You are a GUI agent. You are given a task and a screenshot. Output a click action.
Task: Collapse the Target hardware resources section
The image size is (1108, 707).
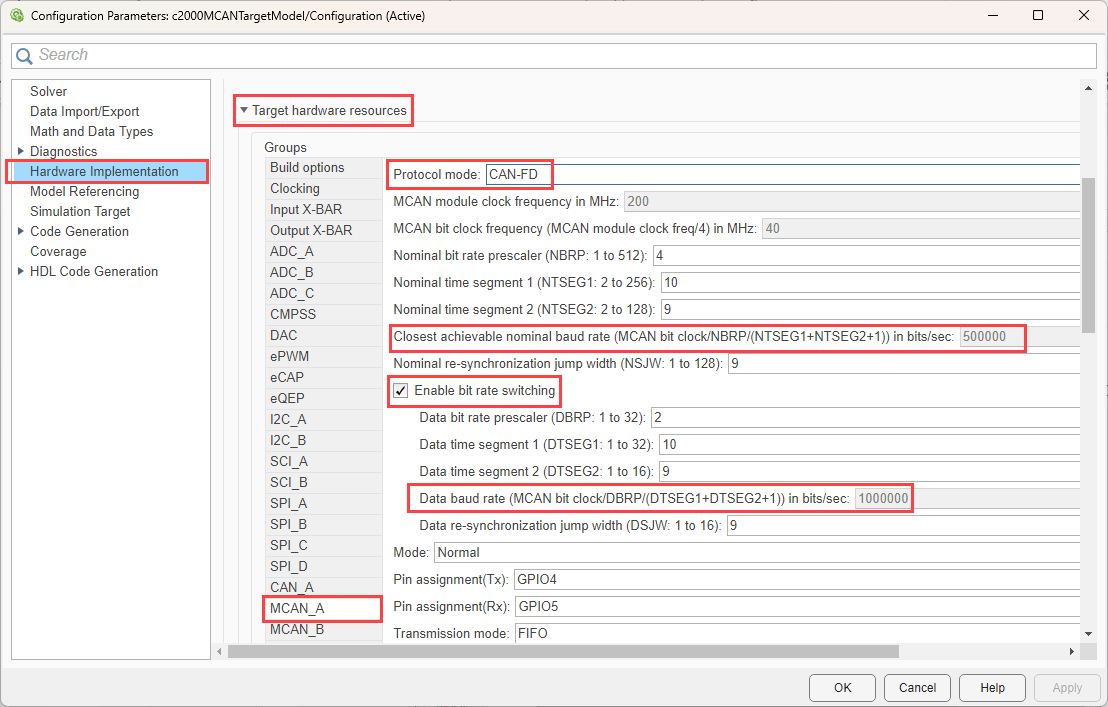tap(244, 110)
